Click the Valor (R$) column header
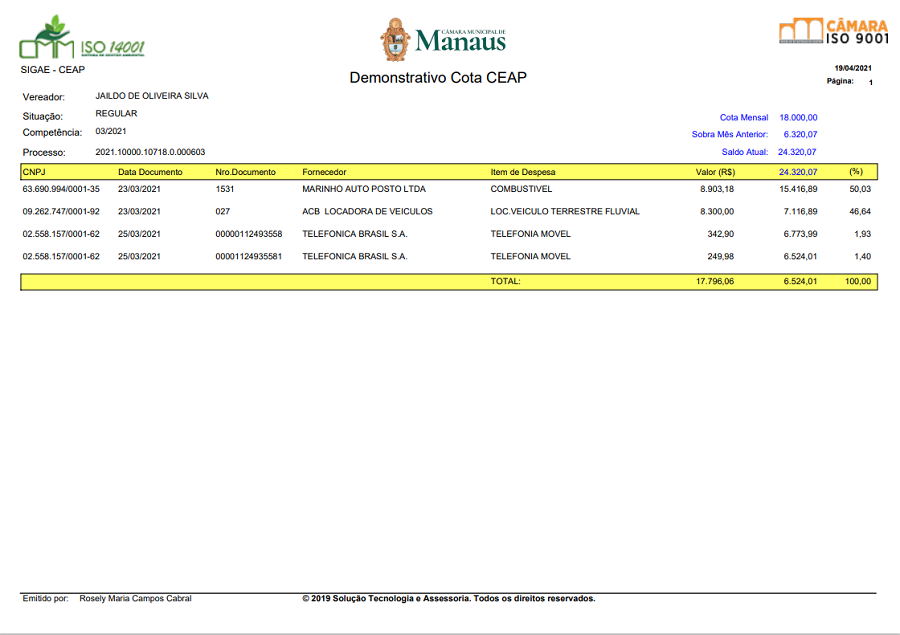 coord(714,172)
